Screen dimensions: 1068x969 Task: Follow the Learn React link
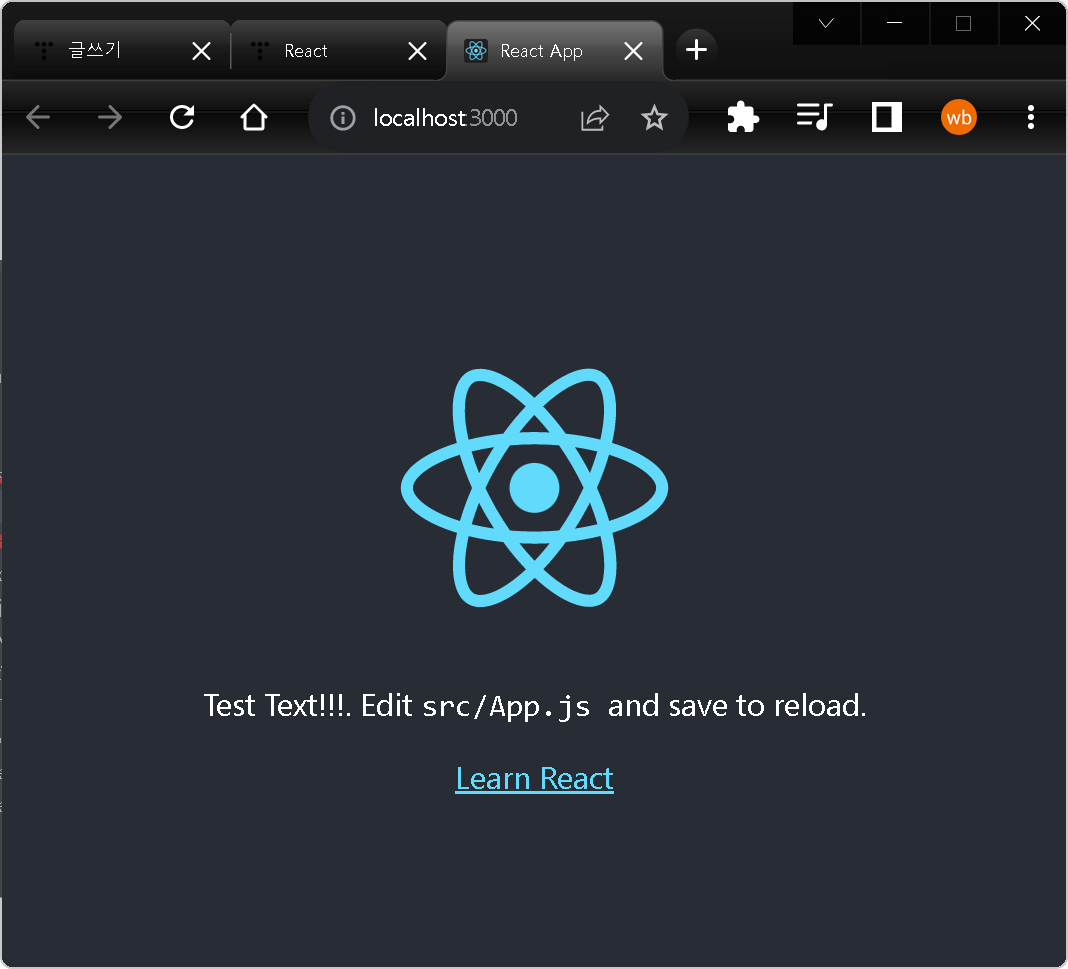click(x=535, y=778)
